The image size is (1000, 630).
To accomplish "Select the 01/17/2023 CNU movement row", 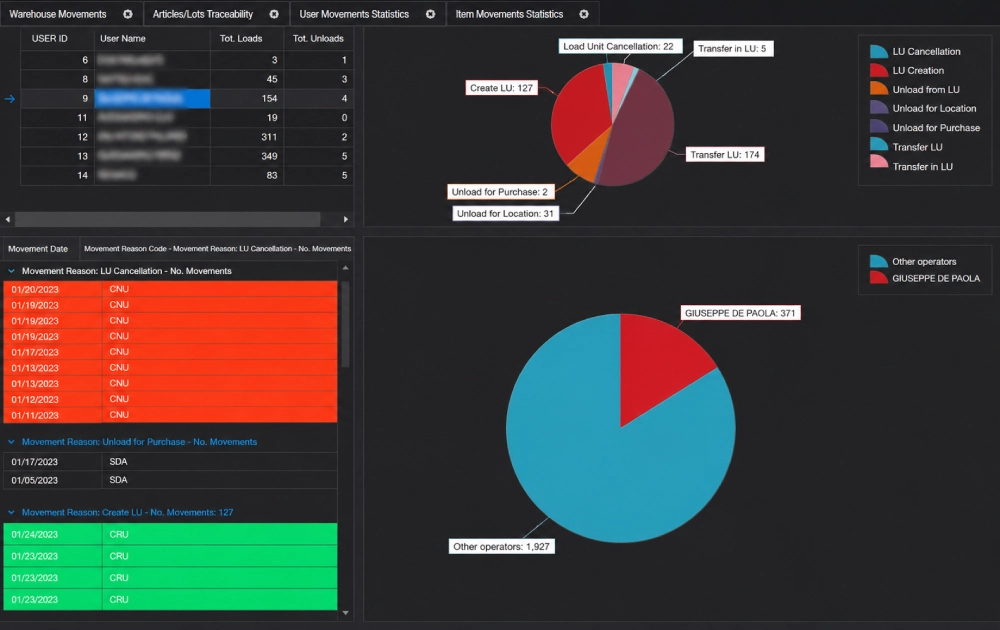I will 170,352.
